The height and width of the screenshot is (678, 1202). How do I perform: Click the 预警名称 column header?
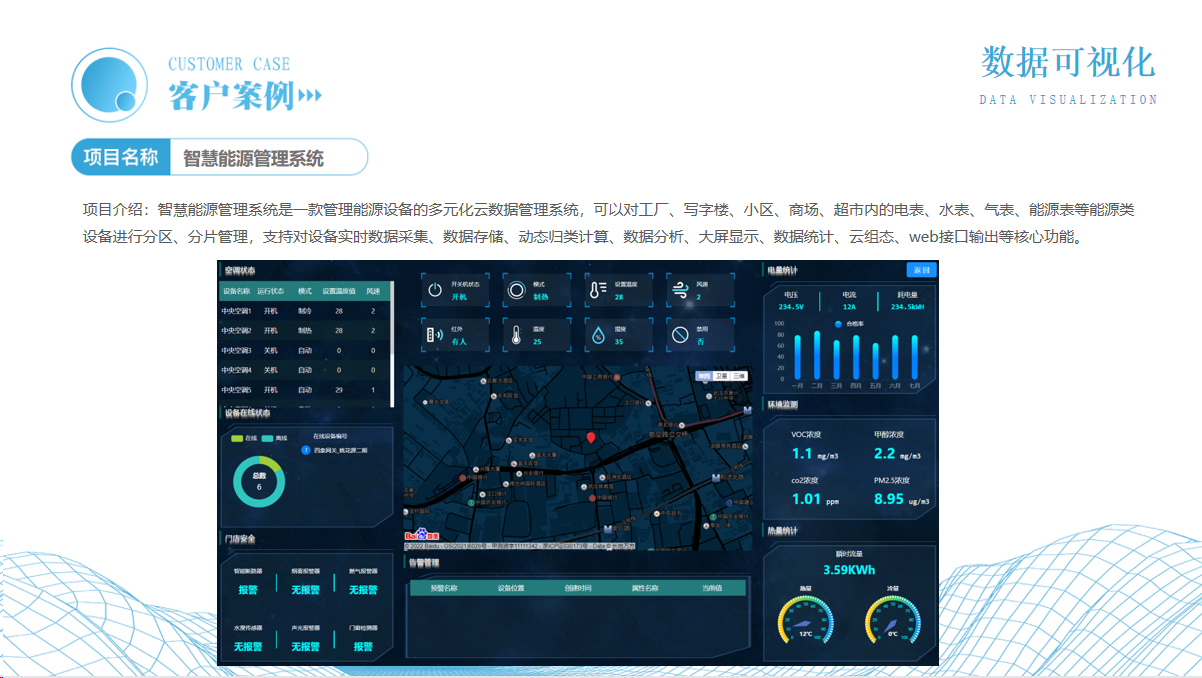click(444, 588)
